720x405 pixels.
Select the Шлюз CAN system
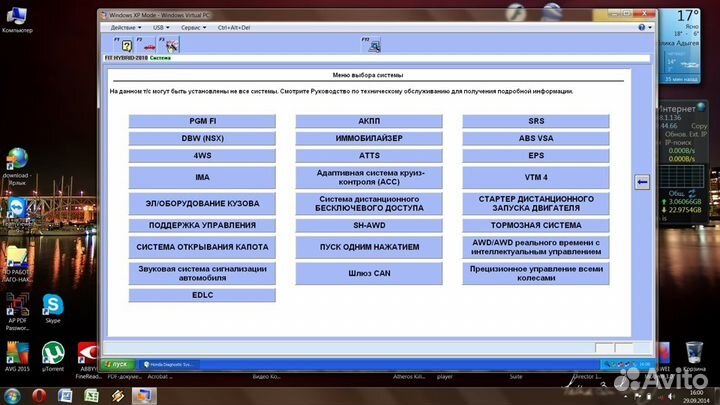tap(369, 273)
